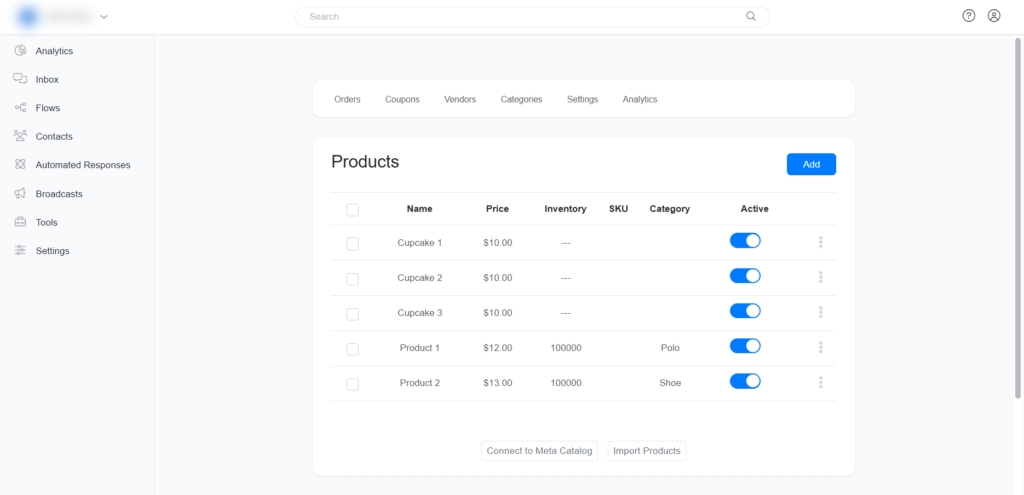Disable the Cupcake 1 active toggle

pyautogui.click(x=745, y=241)
